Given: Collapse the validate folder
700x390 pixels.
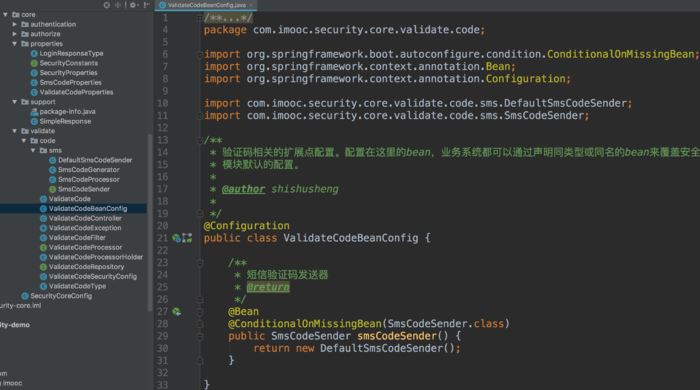Looking at the screenshot, I should pos(15,131).
